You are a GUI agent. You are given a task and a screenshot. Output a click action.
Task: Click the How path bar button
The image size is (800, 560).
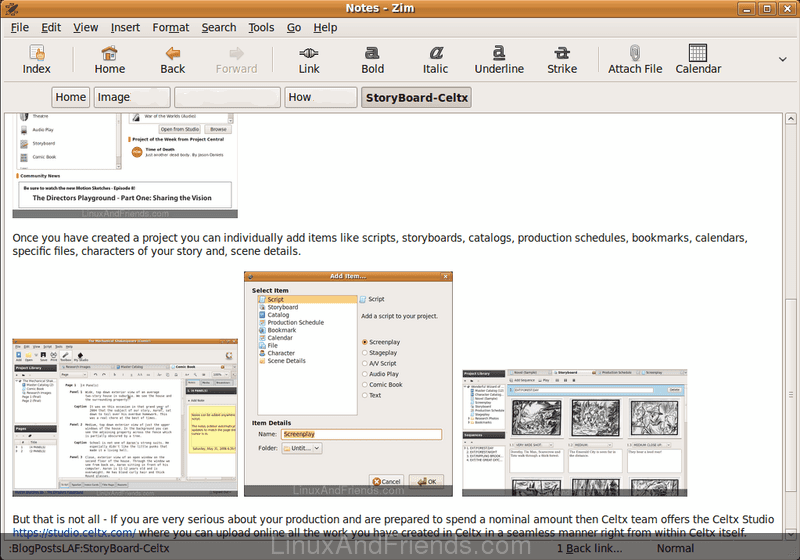[318, 97]
